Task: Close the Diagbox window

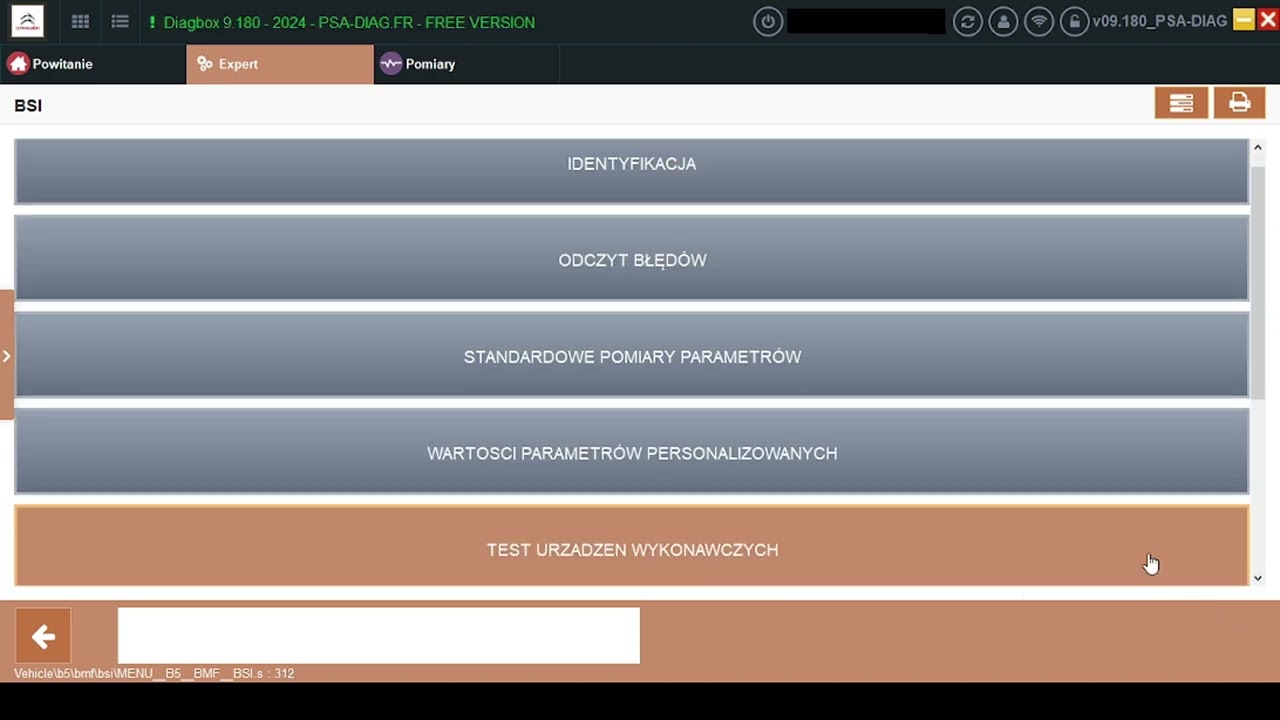Action: point(1268,20)
